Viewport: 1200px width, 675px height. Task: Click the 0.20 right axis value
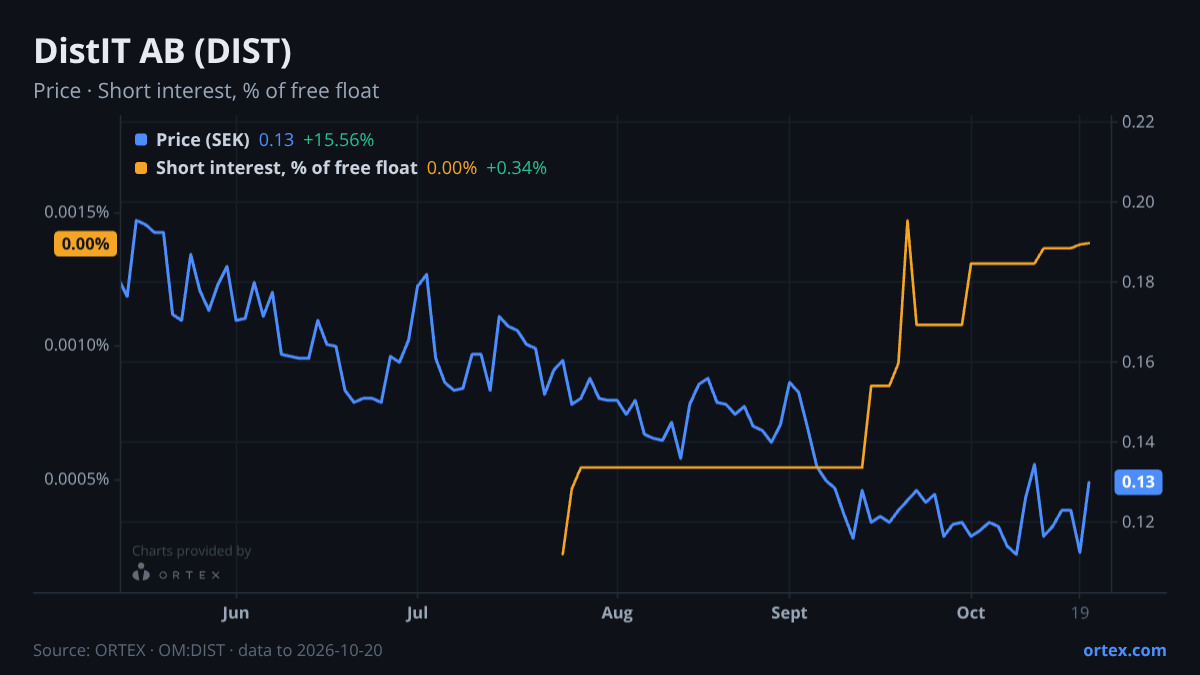[x=1138, y=202]
